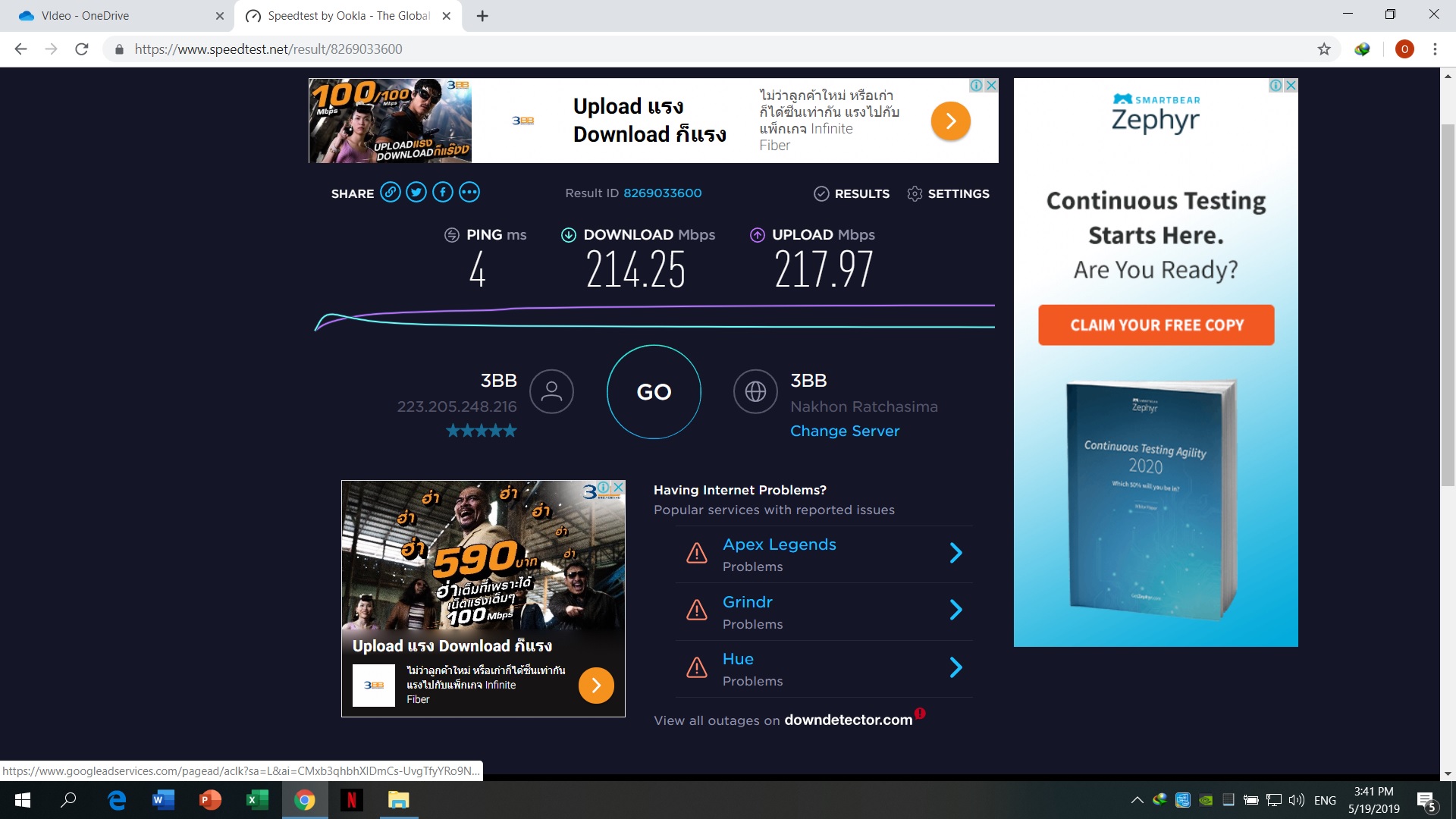
Task: Copy the share link icon
Action: [391, 193]
